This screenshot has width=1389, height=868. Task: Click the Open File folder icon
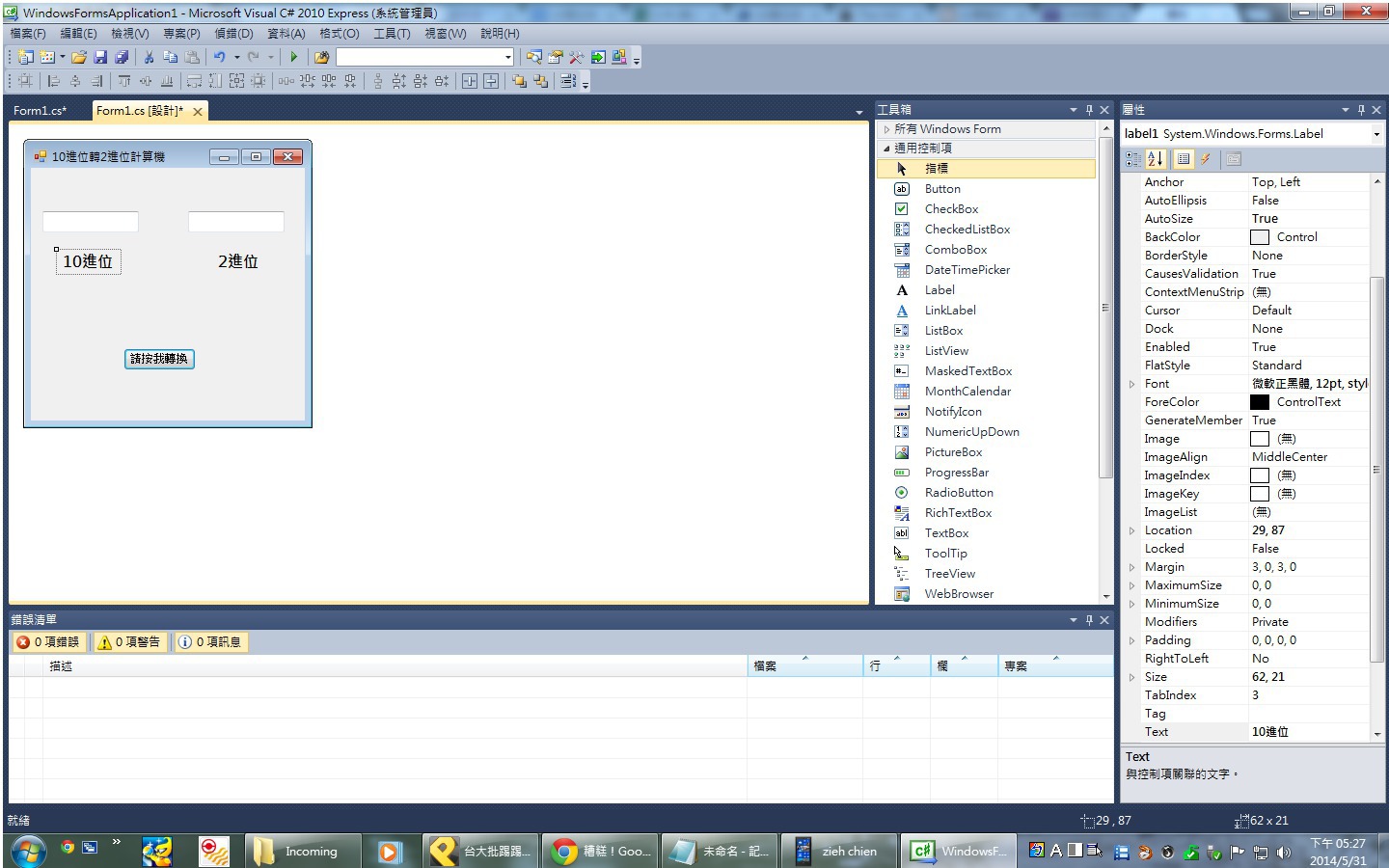click(x=79, y=58)
